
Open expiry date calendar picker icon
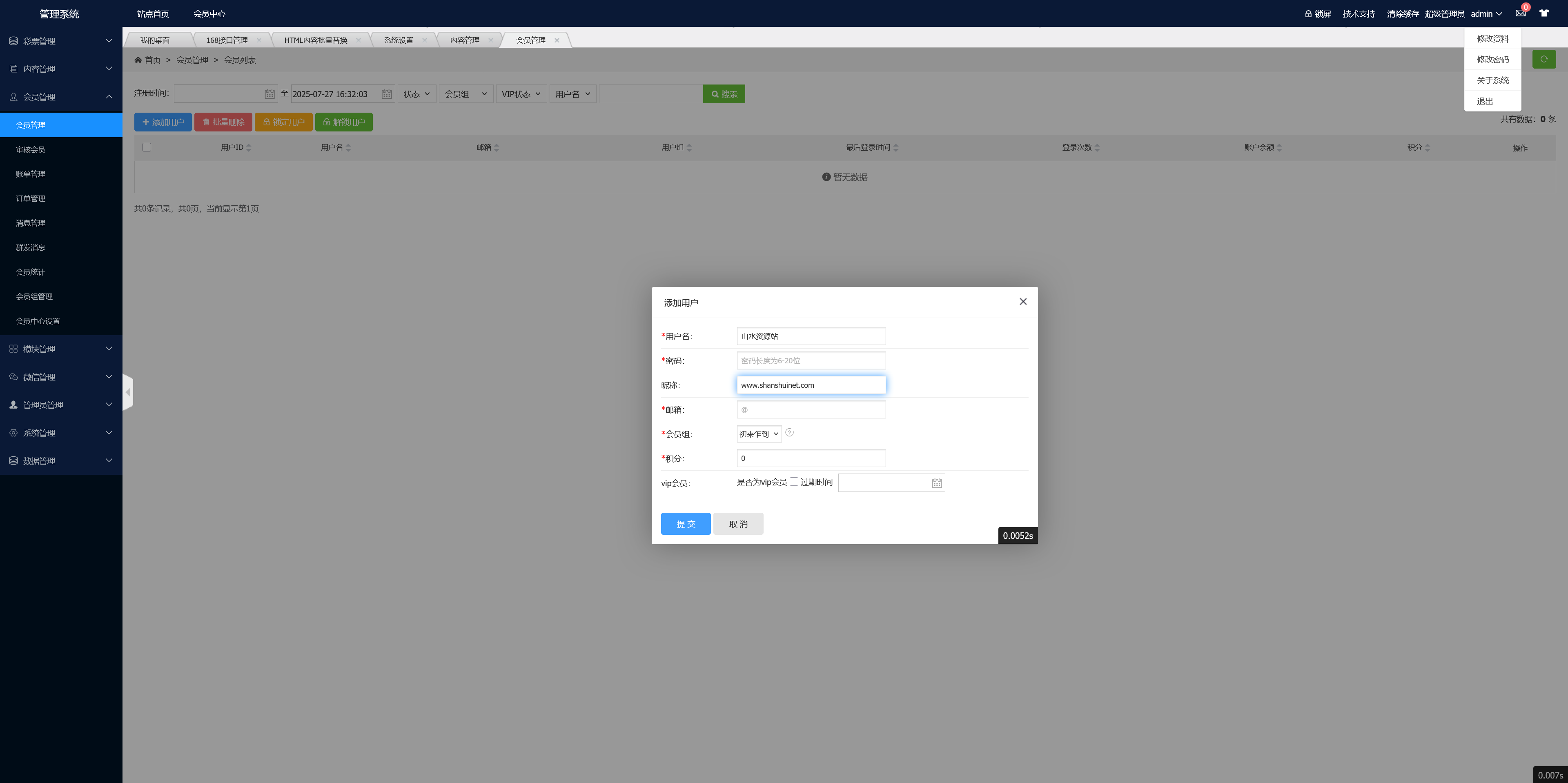click(937, 483)
